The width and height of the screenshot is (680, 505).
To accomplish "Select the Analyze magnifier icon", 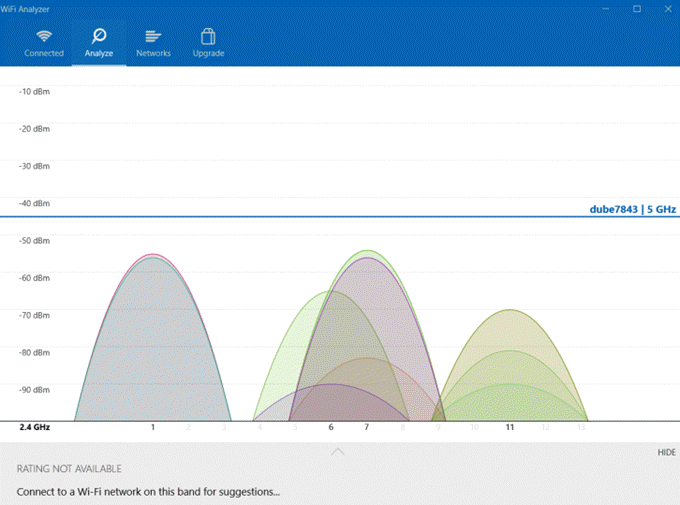I will (x=99, y=42).
